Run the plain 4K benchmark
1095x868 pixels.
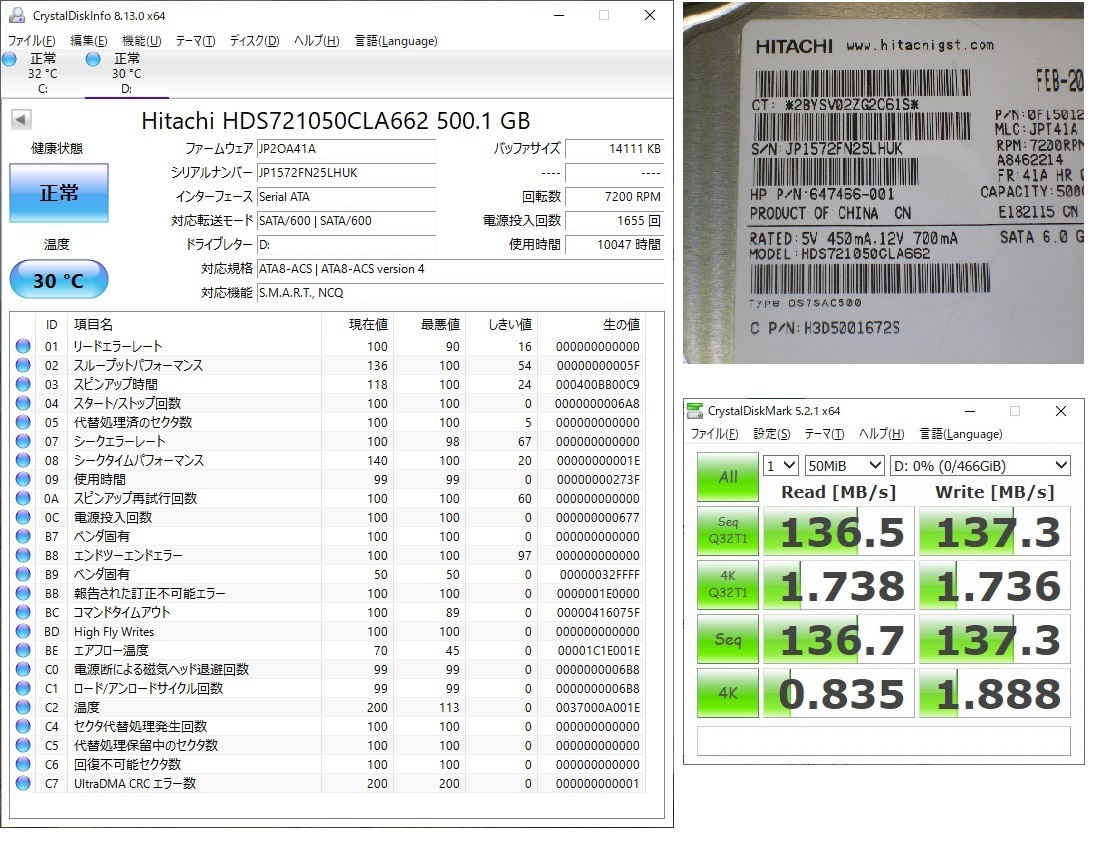[x=728, y=693]
